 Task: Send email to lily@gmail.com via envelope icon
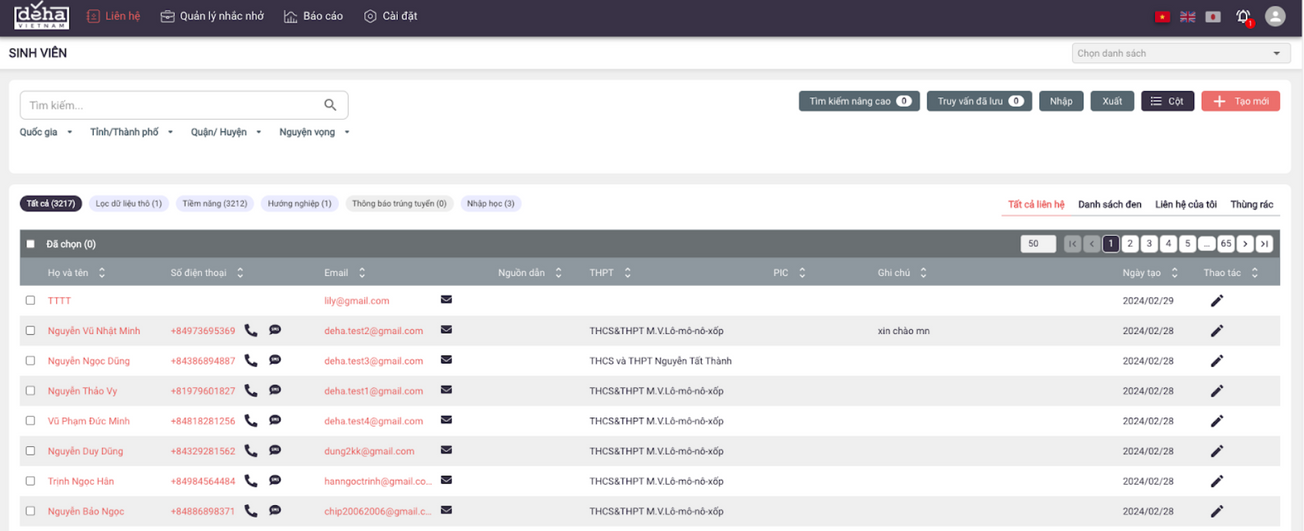pos(446,299)
